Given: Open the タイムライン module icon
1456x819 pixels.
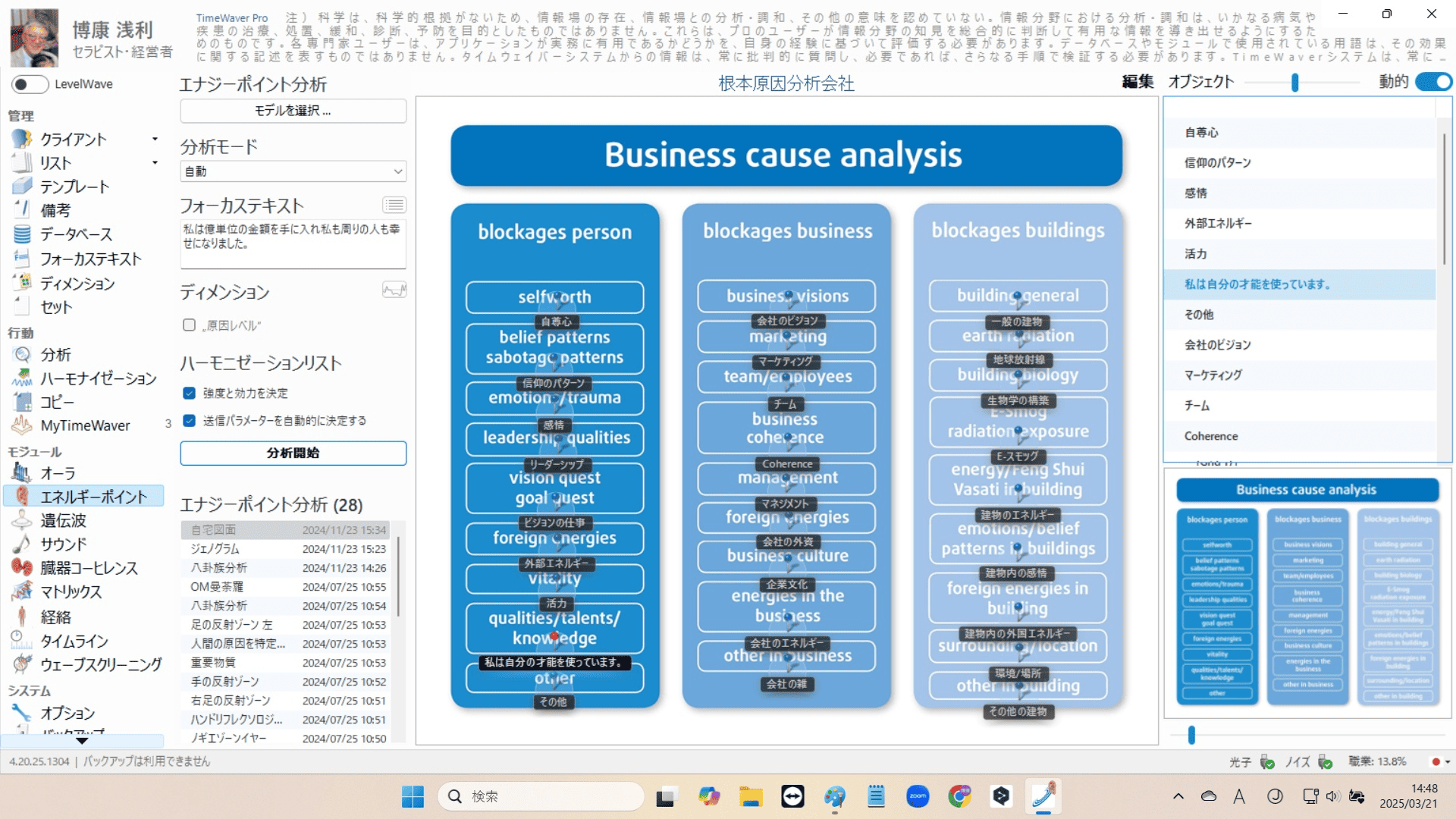Looking at the screenshot, I should pyautogui.click(x=22, y=641).
